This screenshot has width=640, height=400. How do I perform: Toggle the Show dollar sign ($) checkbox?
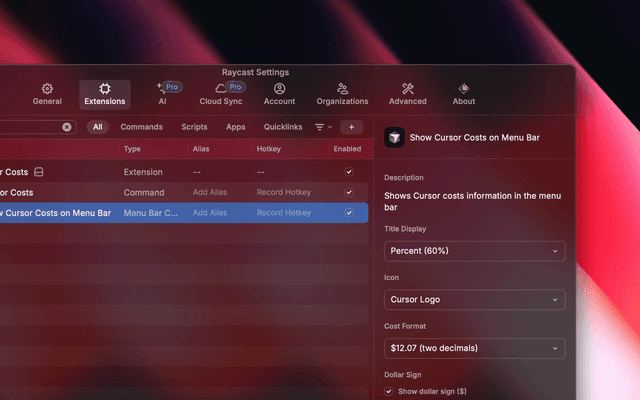coord(390,391)
